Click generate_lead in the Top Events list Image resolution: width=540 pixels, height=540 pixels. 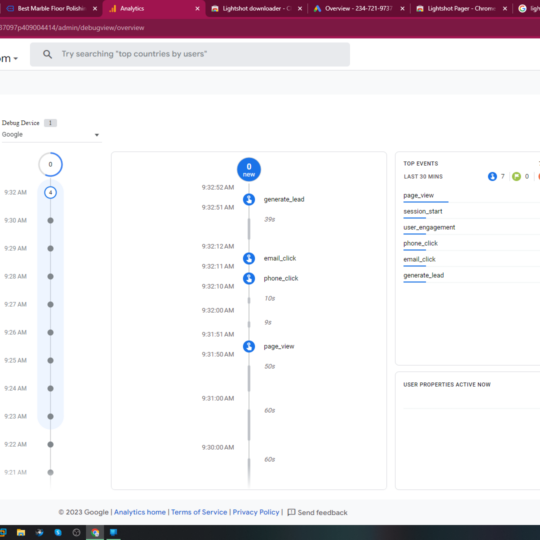[424, 276]
